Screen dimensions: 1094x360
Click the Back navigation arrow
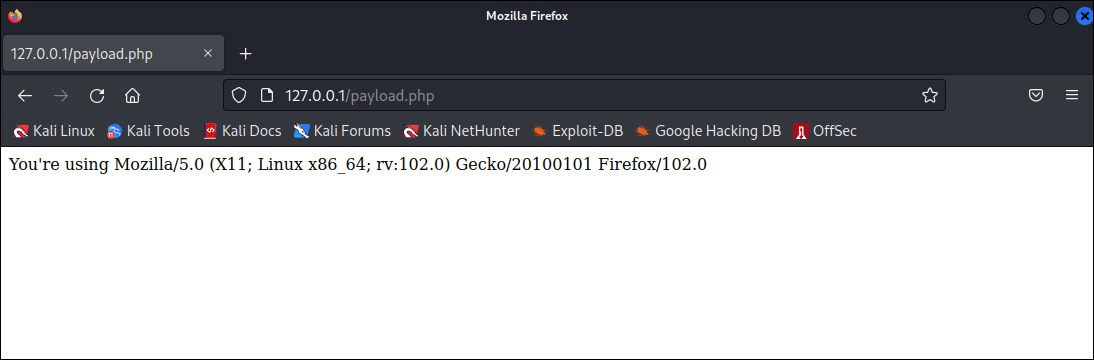point(25,96)
